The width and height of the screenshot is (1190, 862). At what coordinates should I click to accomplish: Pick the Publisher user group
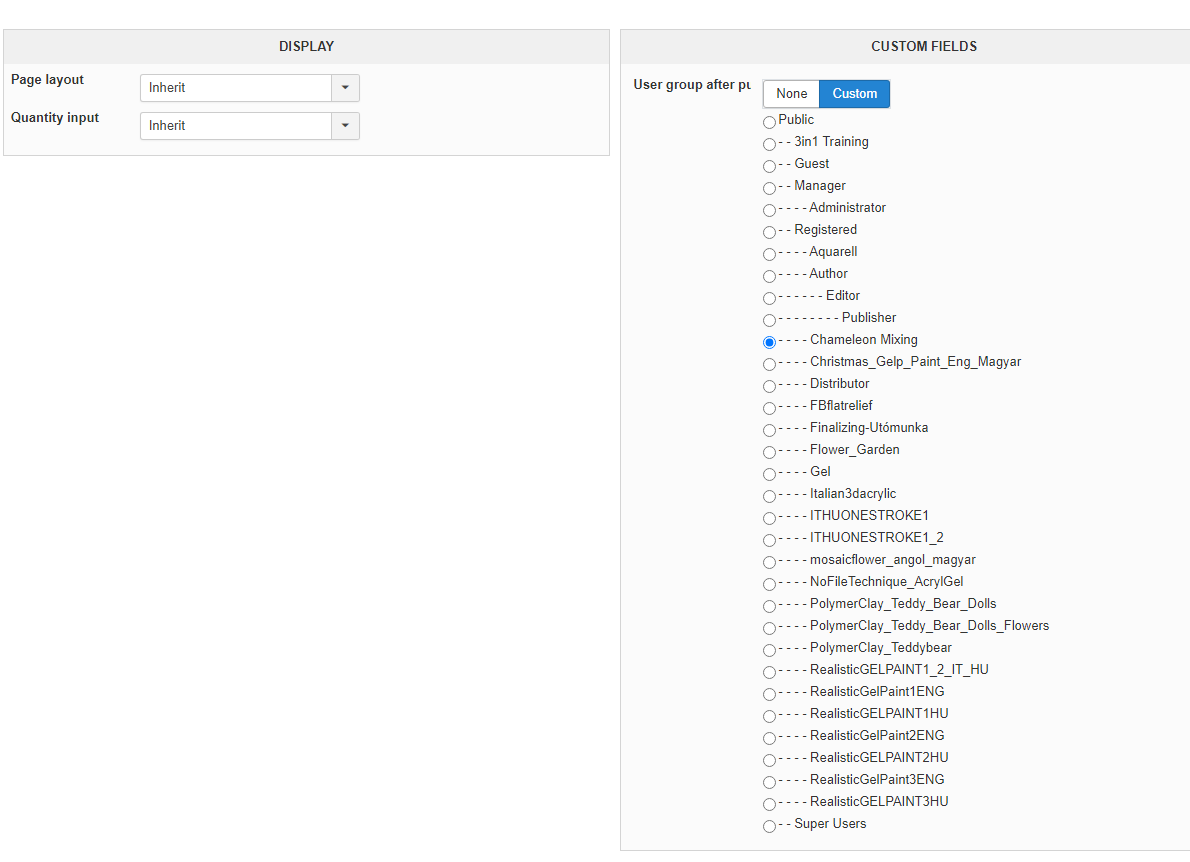pos(769,320)
